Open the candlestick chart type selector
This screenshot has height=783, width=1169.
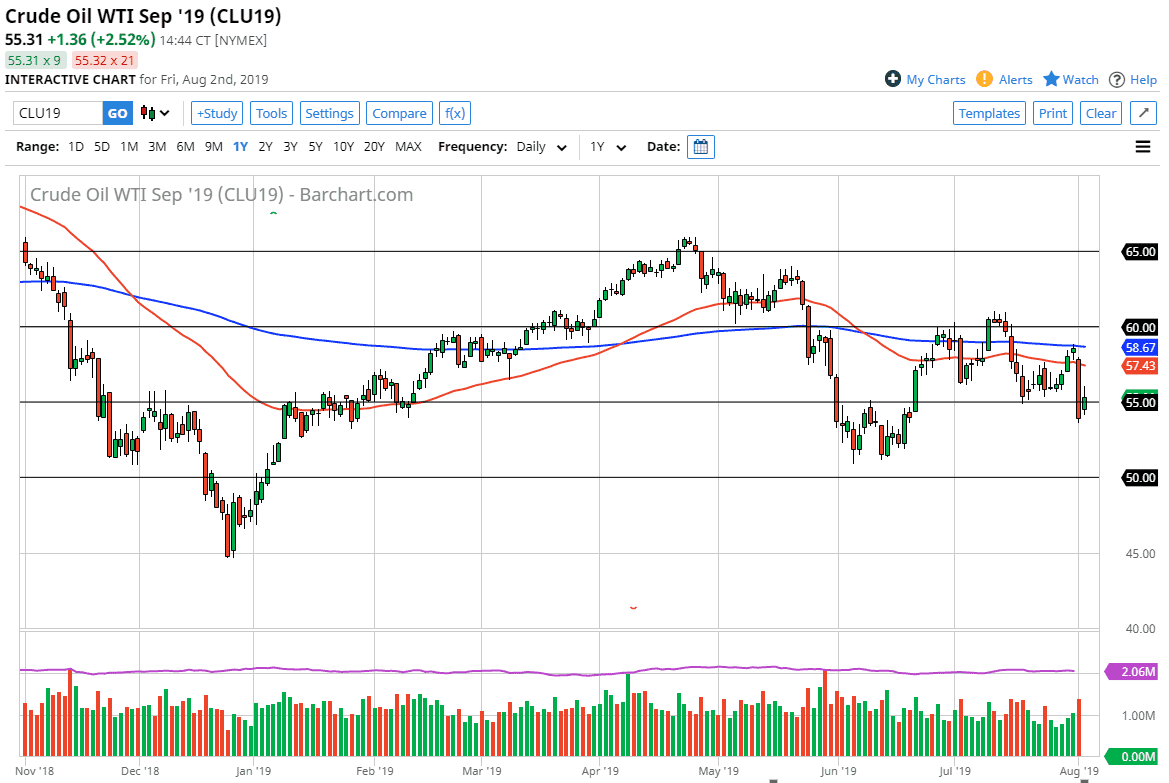(x=155, y=113)
